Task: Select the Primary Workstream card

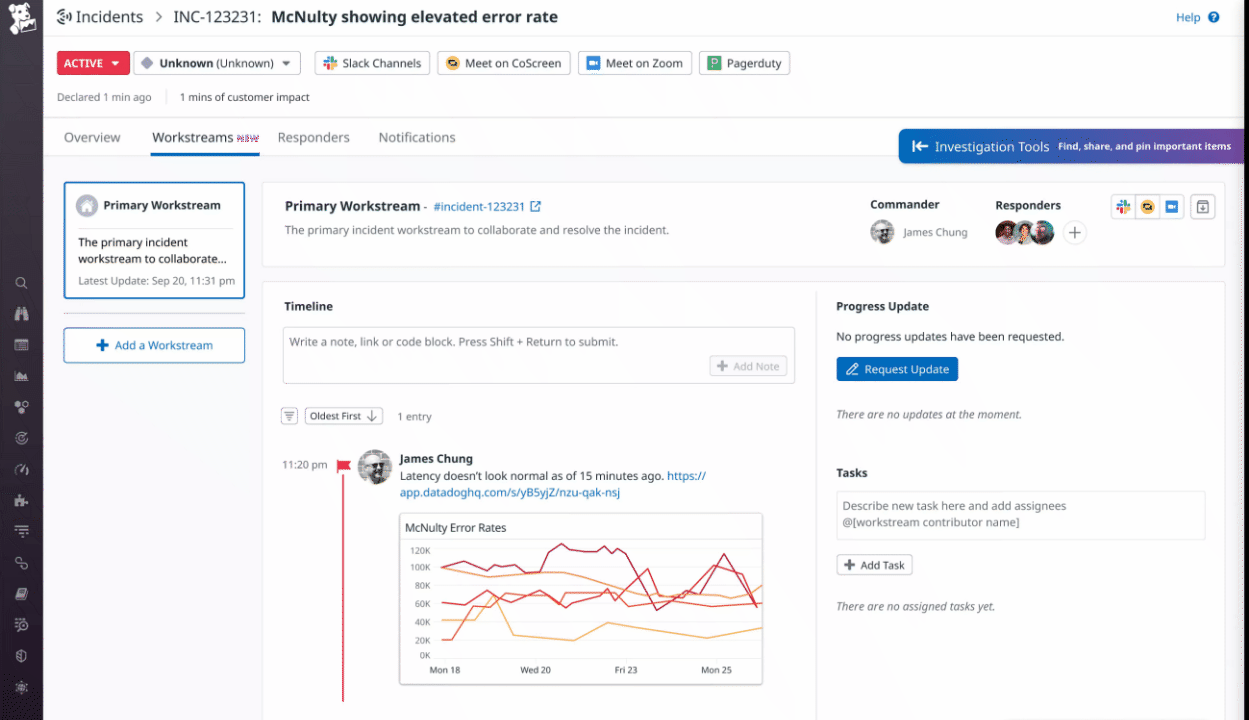Action: tap(154, 240)
